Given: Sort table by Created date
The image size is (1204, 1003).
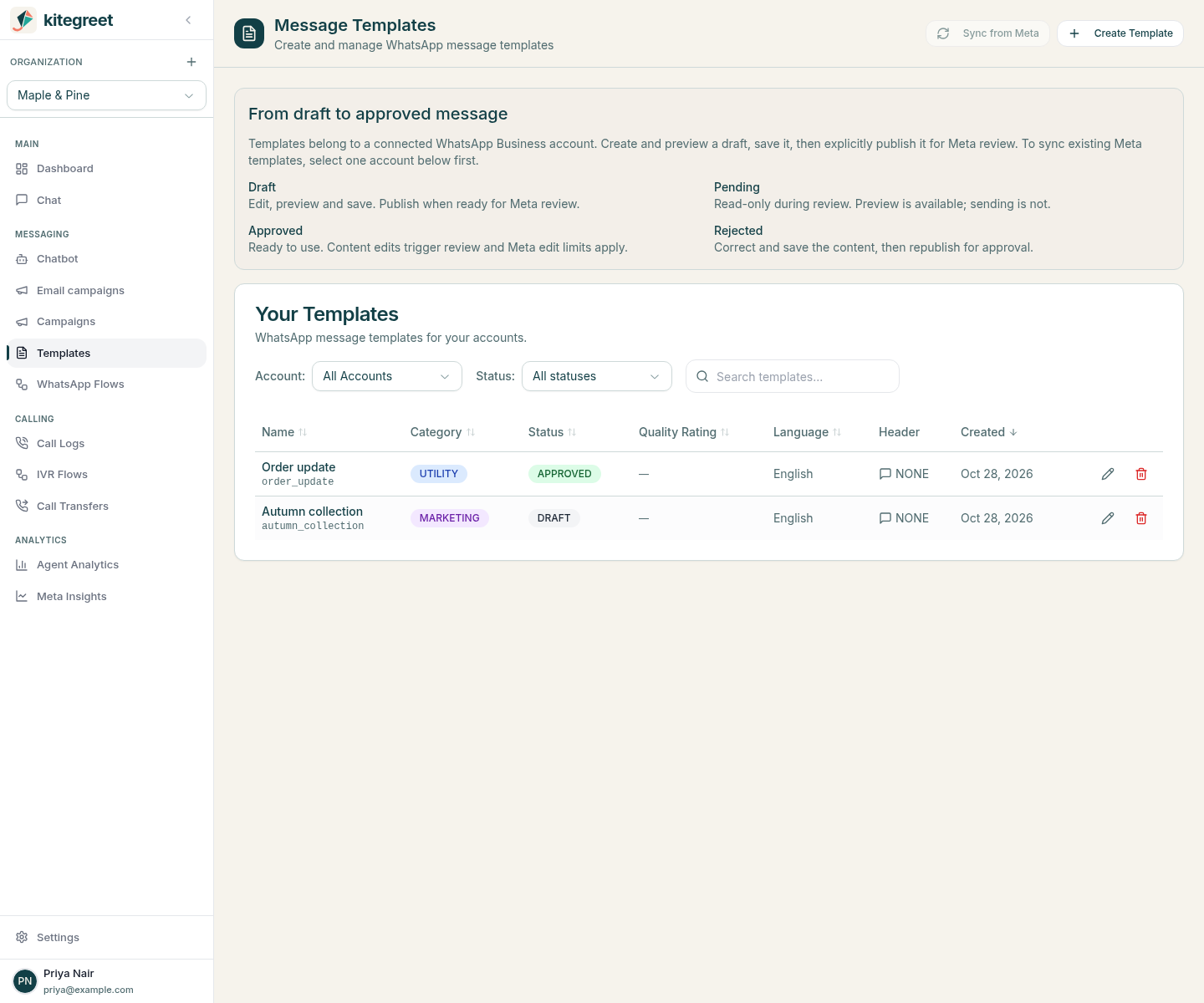Looking at the screenshot, I should (x=989, y=432).
